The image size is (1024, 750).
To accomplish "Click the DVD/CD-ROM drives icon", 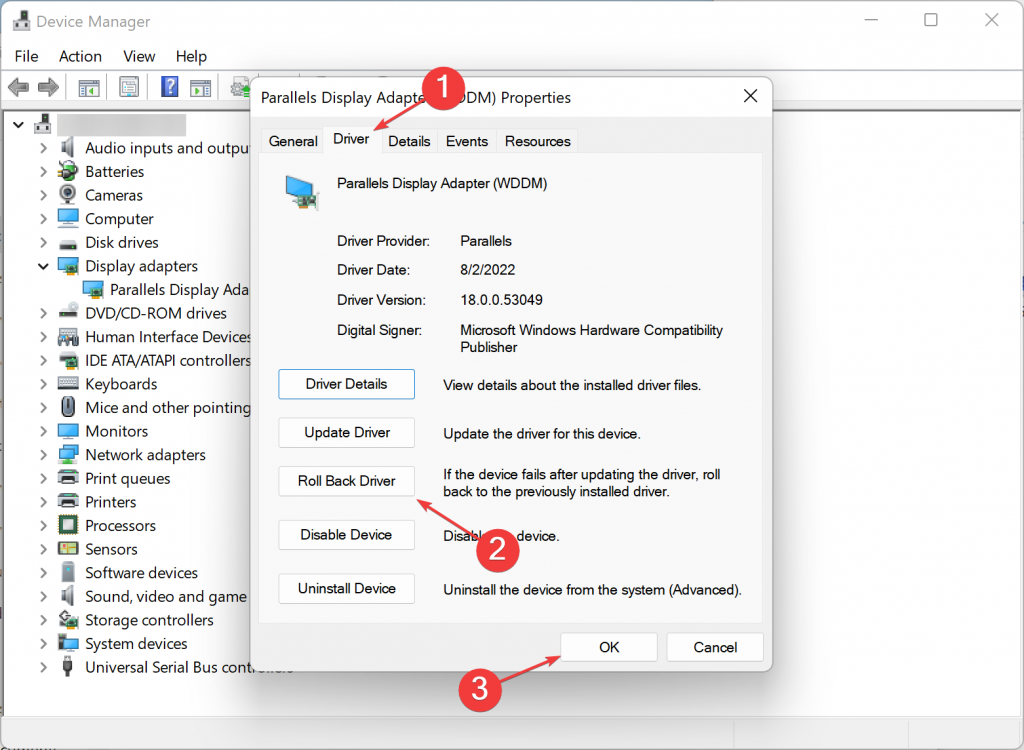I will 68,312.
